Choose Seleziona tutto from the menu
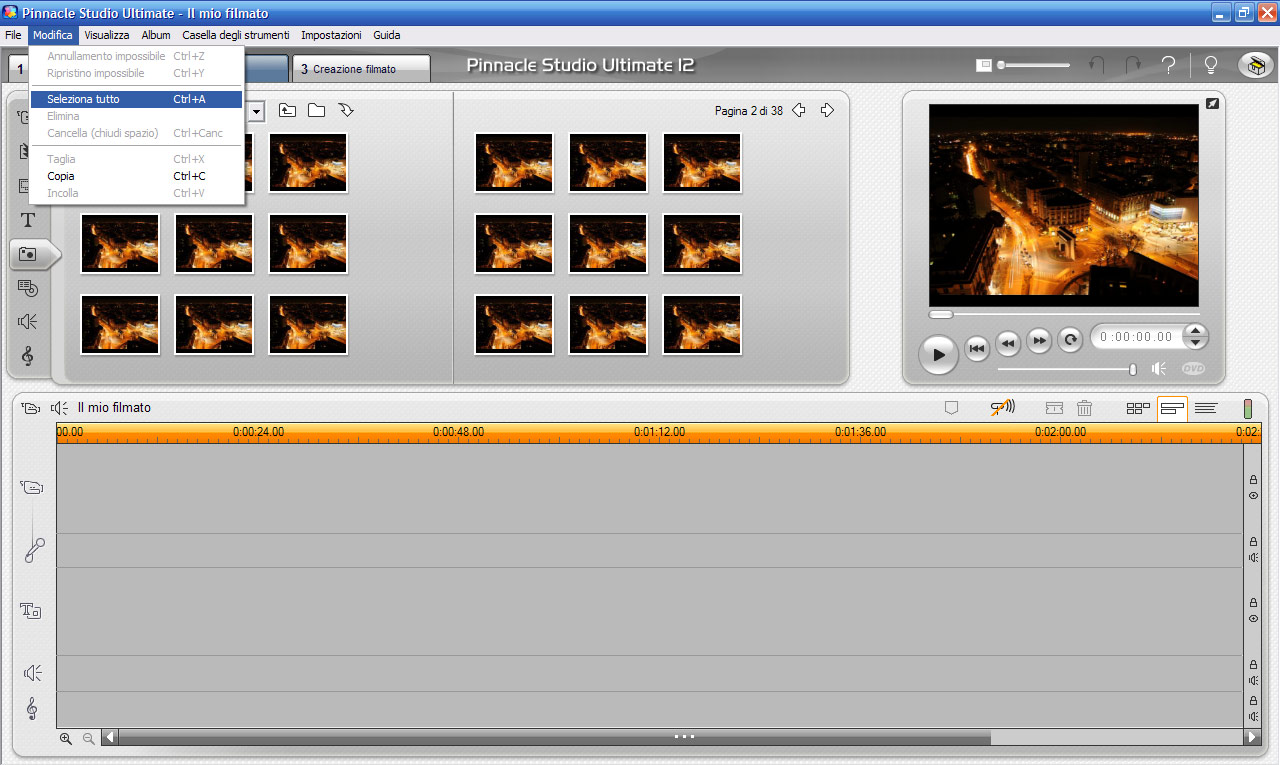Screen dimensions: 1280x765 [136, 99]
